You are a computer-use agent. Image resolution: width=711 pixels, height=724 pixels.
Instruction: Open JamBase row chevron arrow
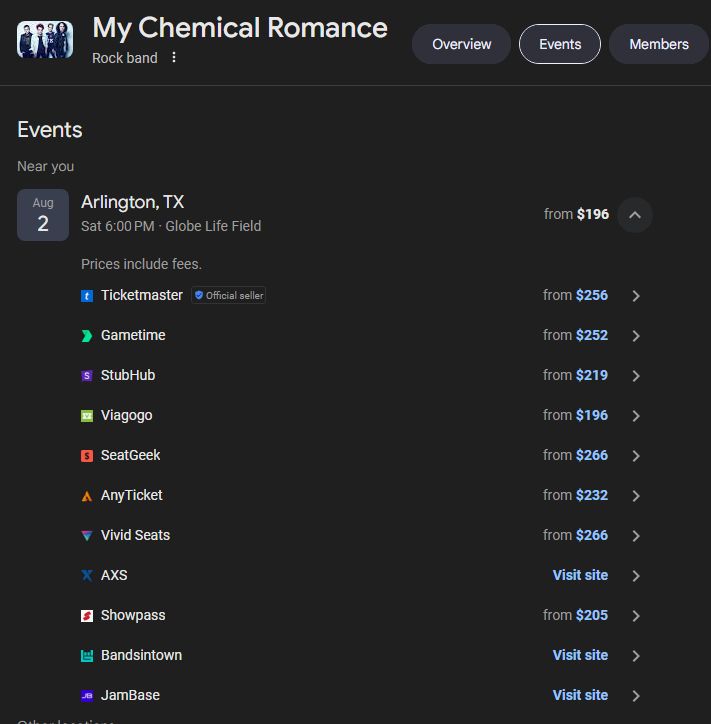pyautogui.click(x=636, y=695)
